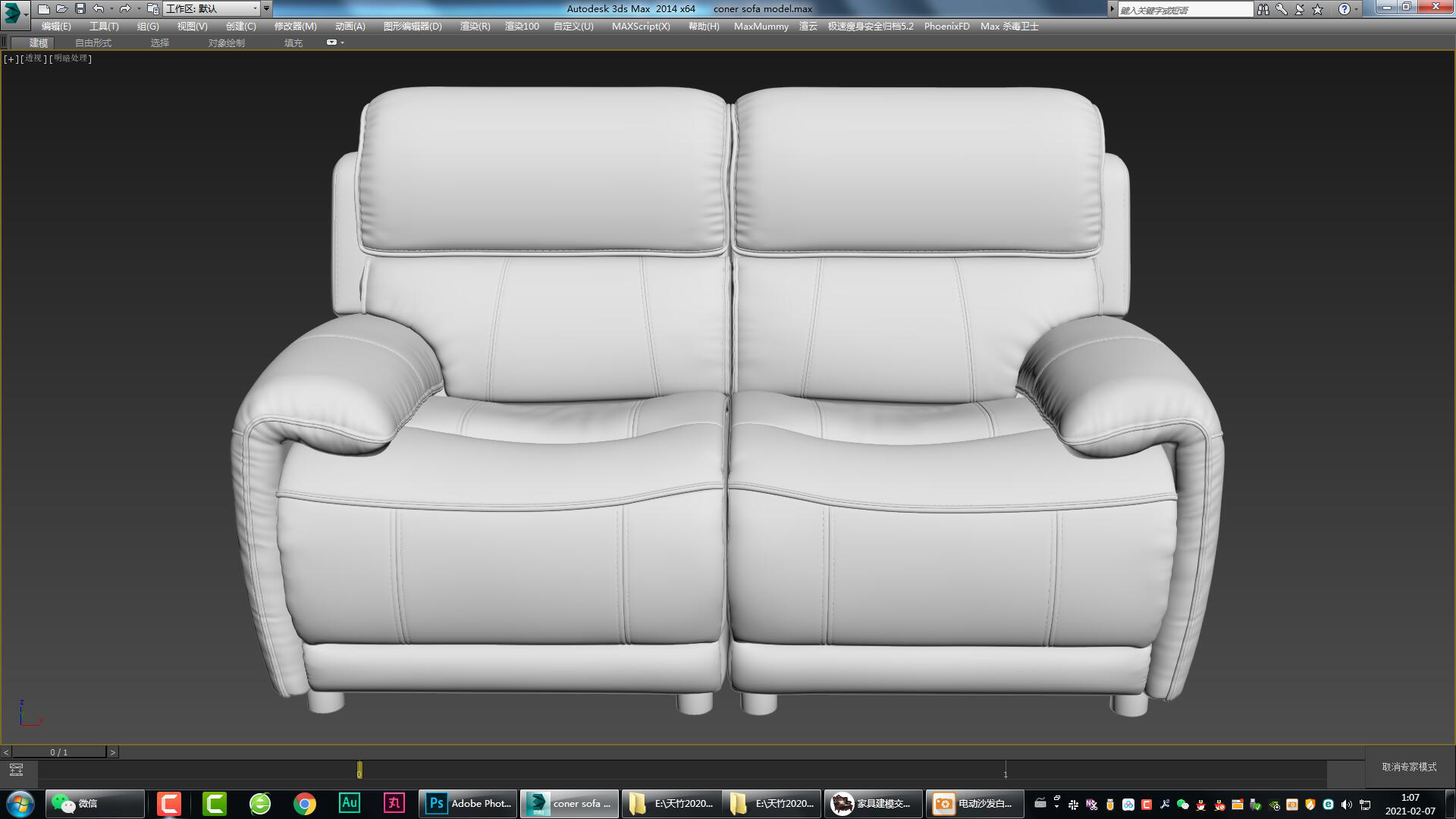Toggle the soft keyboard icon in the tray
1456x819 pixels.
1040,804
